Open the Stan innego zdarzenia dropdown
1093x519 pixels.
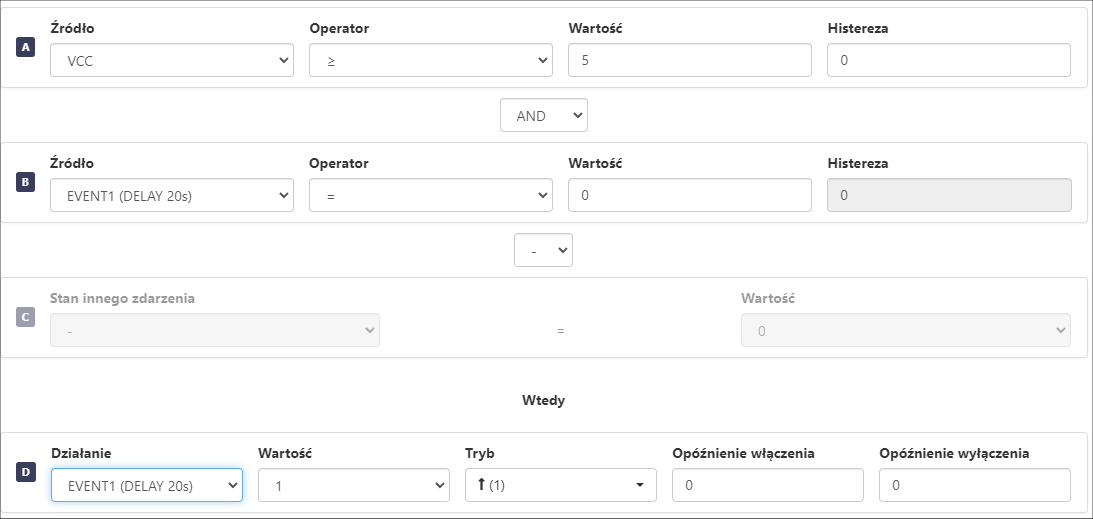(215, 330)
